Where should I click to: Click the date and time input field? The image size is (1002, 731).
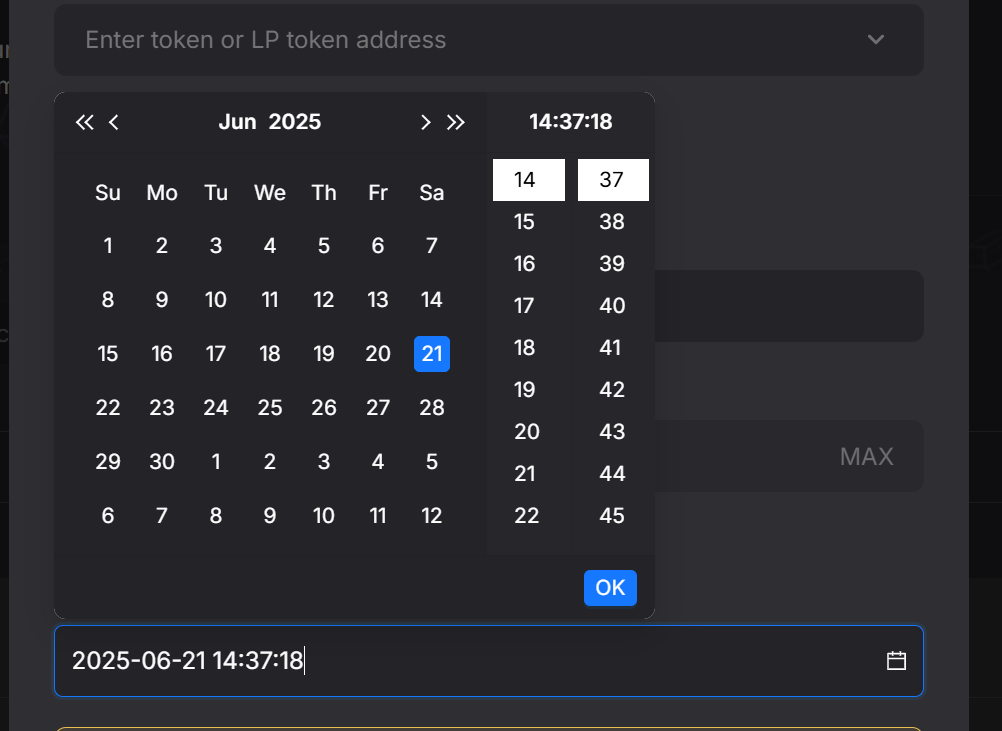[x=470, y=661]
